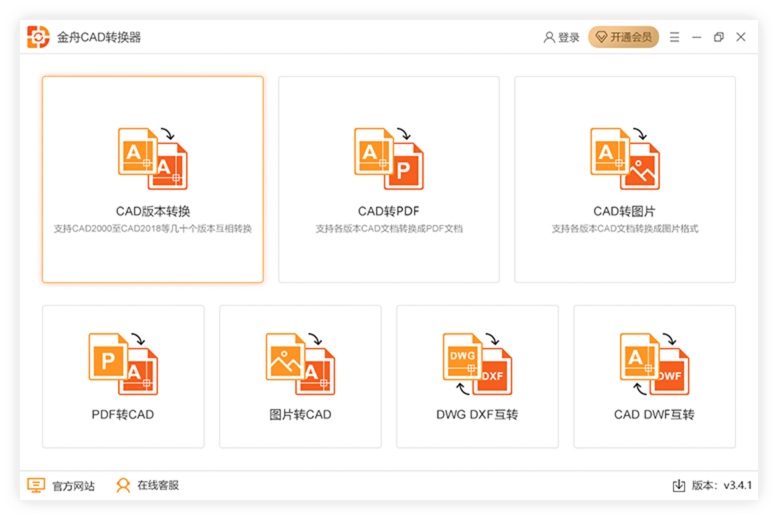778x520 pixels.
Task: Select the PDF转CAD label
Action: tap(123, 414)
